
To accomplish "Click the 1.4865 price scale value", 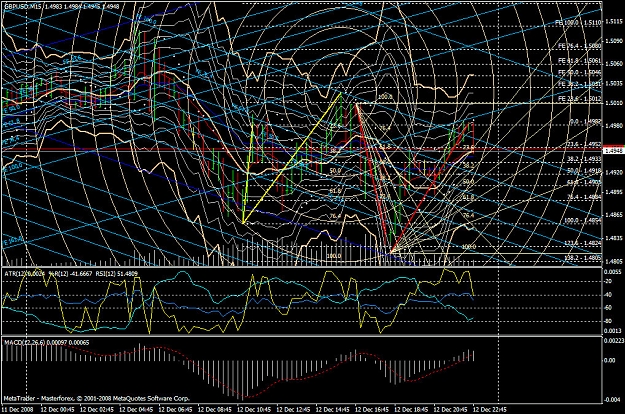I will tap(614, 215).
